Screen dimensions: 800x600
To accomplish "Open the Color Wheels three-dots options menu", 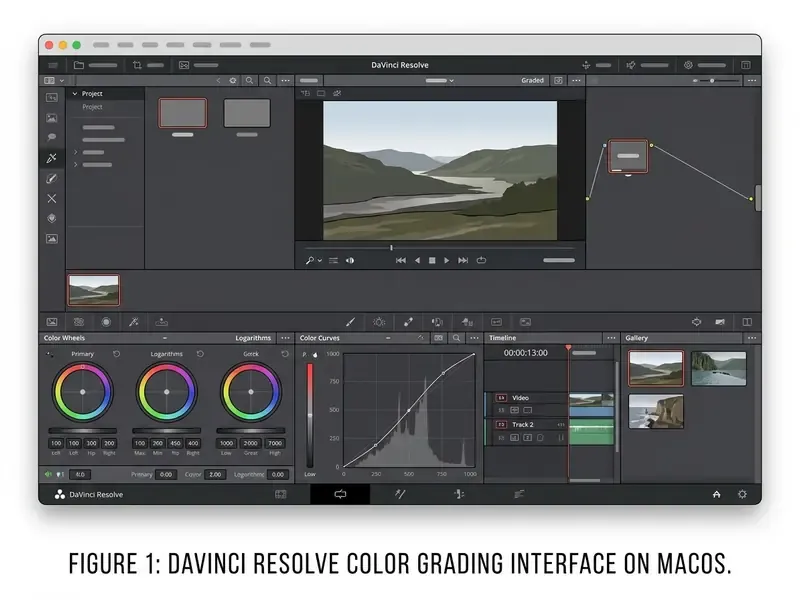I will pyautogui.click(x=285, y=338).
